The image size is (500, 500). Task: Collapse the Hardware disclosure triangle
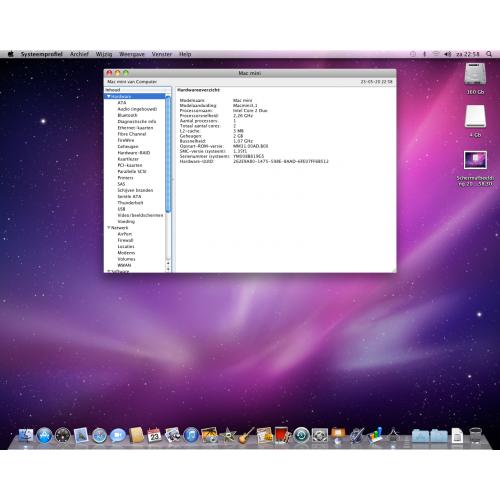click(108, 96)
